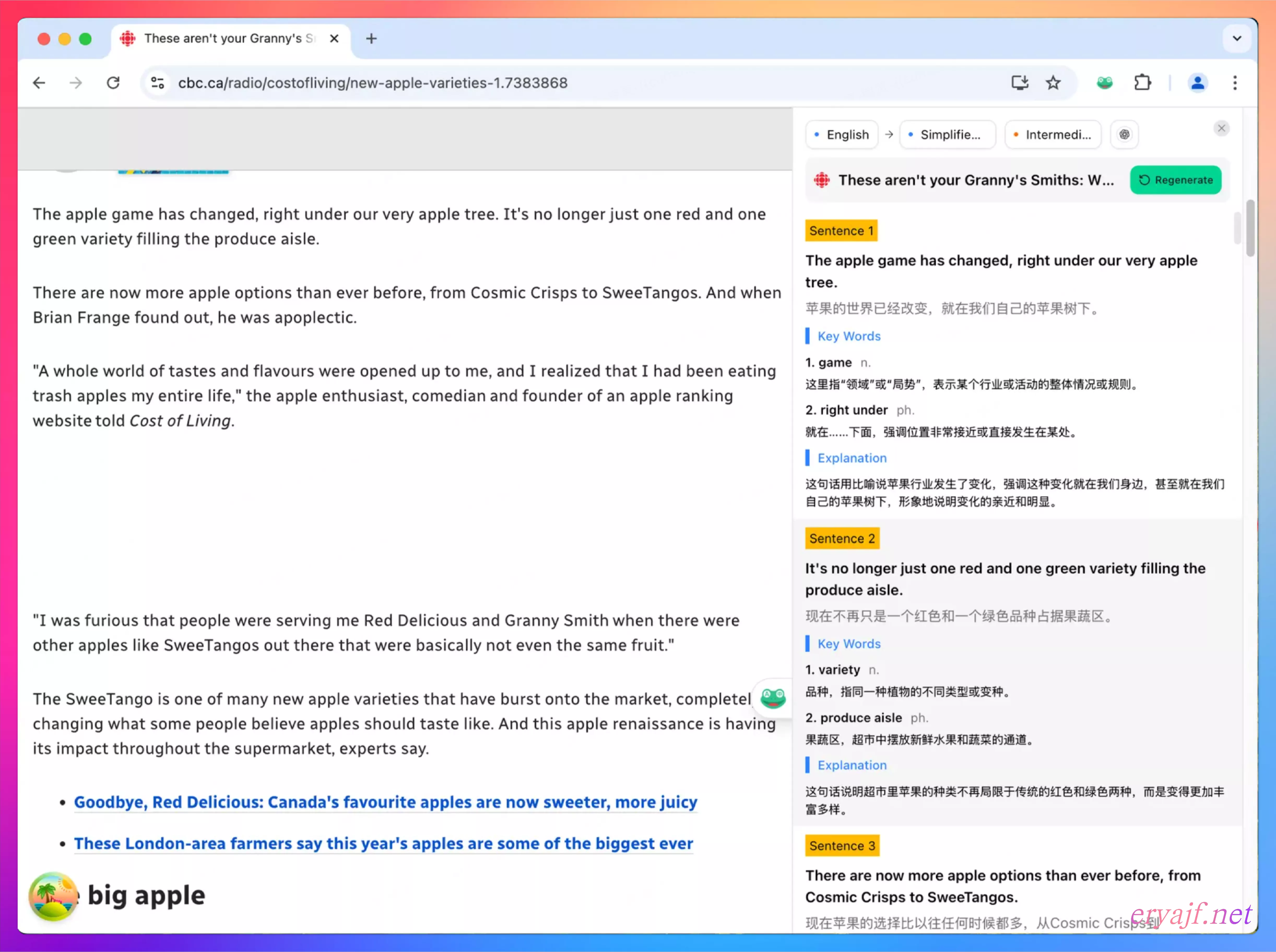This screenshot has height=952, width=1276.
Task: Close the Granny's Smiths tab
Action: coord(334,39)
